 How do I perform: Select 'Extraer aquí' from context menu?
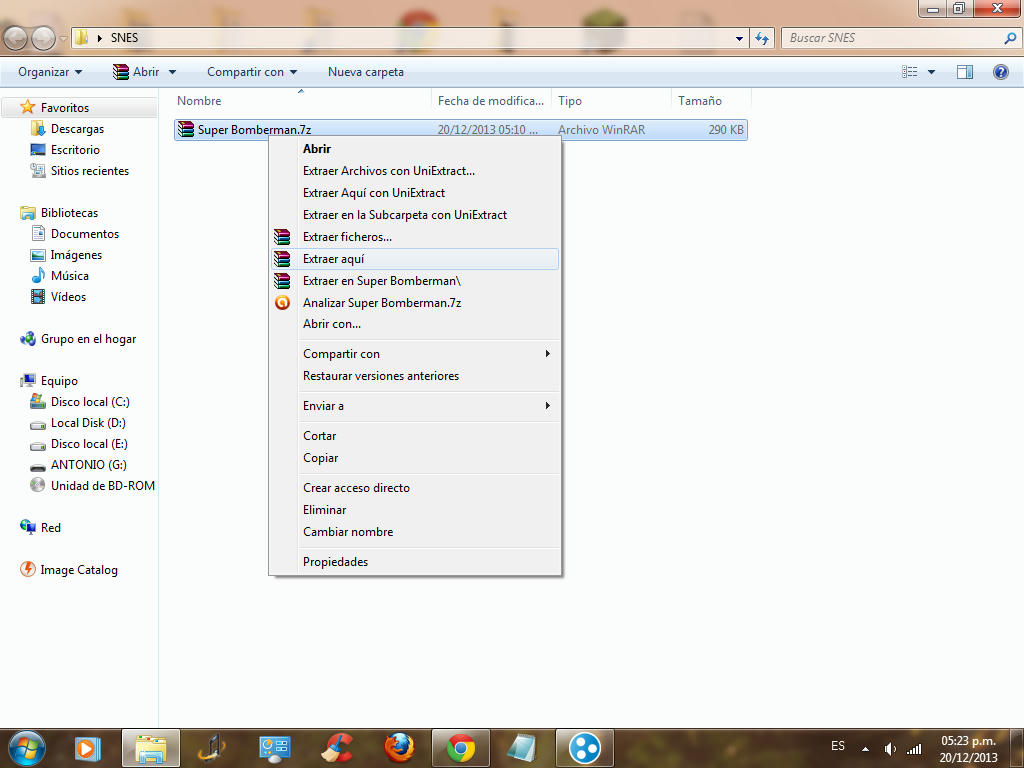click(334, 259)
